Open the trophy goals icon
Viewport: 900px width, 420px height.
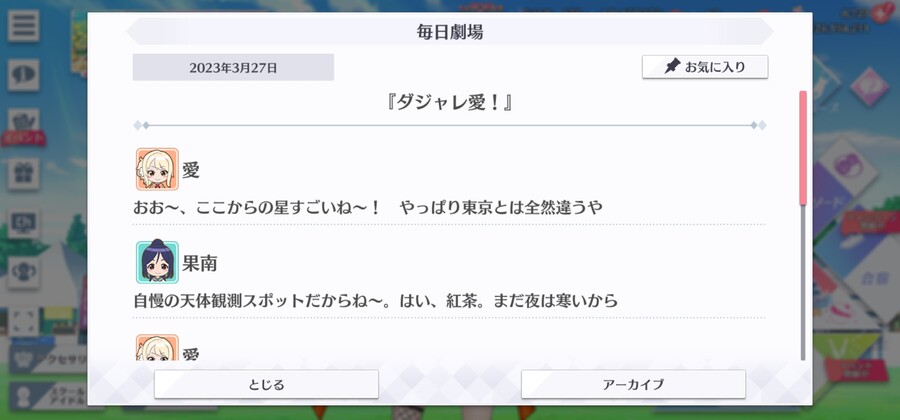click(24, 272)
